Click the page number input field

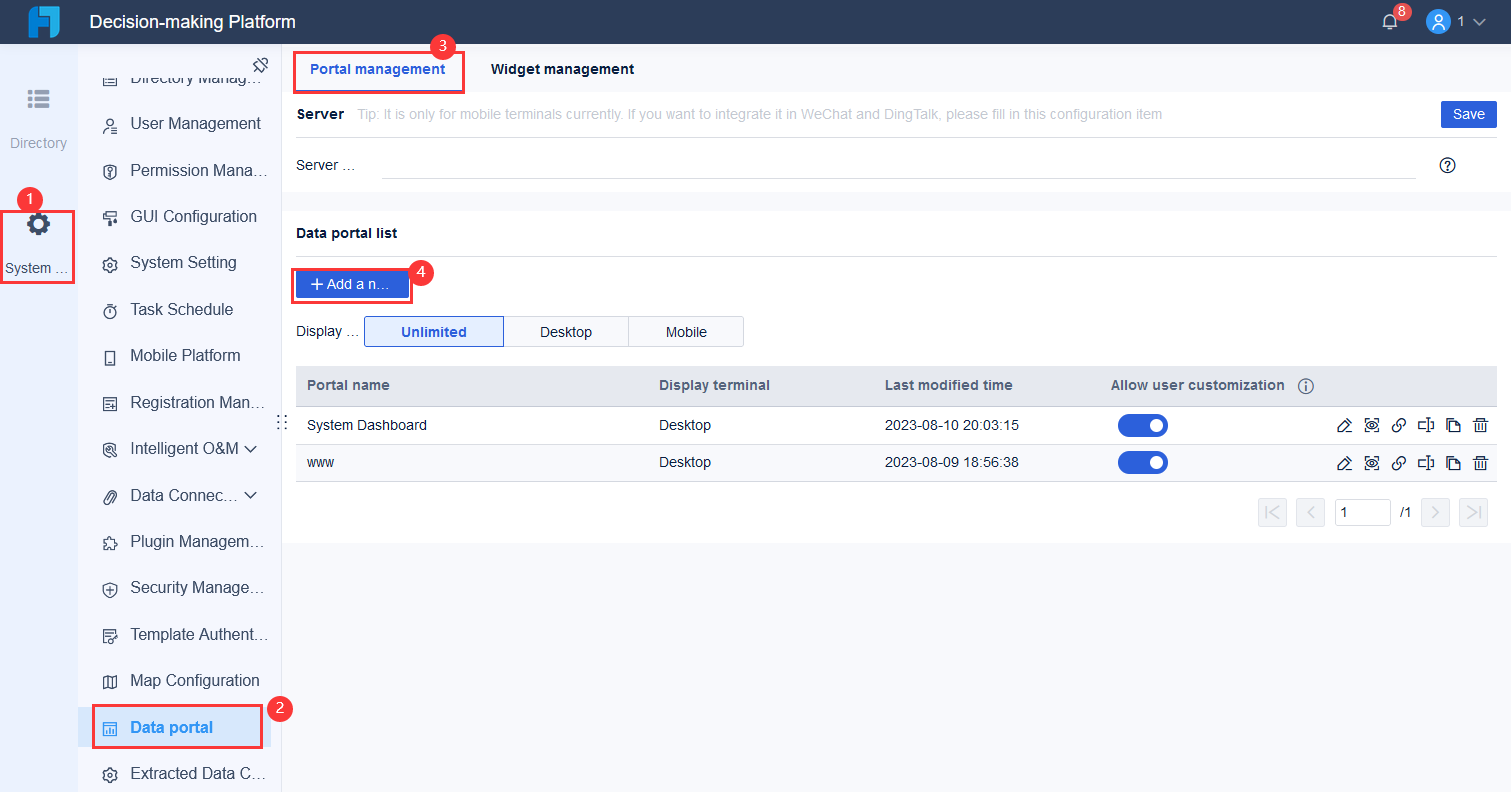pos(1362,512)
